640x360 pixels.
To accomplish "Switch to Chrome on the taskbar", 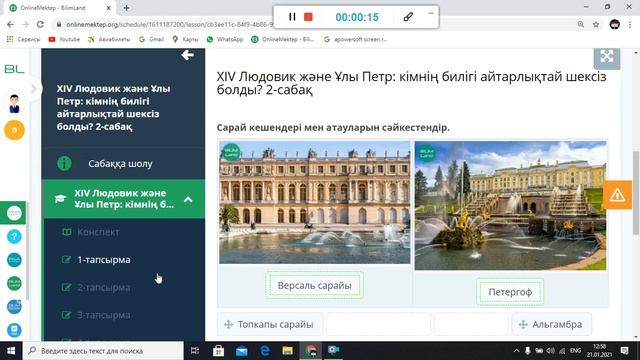I will click(x=311, y=351).
